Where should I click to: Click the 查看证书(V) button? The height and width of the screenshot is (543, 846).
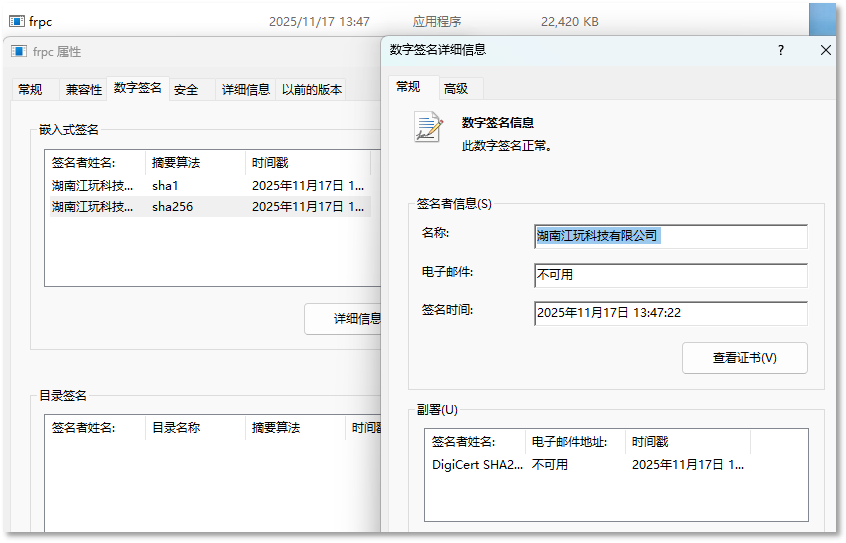[x=745, y=358]
